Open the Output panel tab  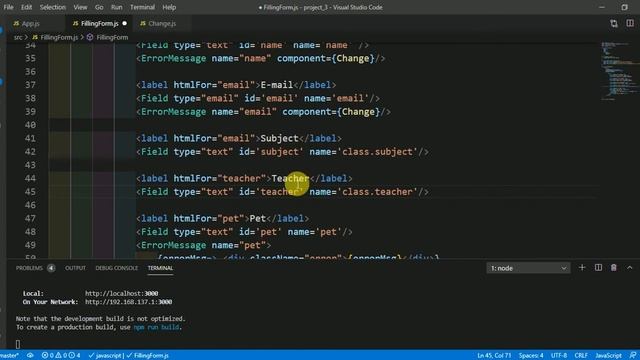click(x=76, y=268)
